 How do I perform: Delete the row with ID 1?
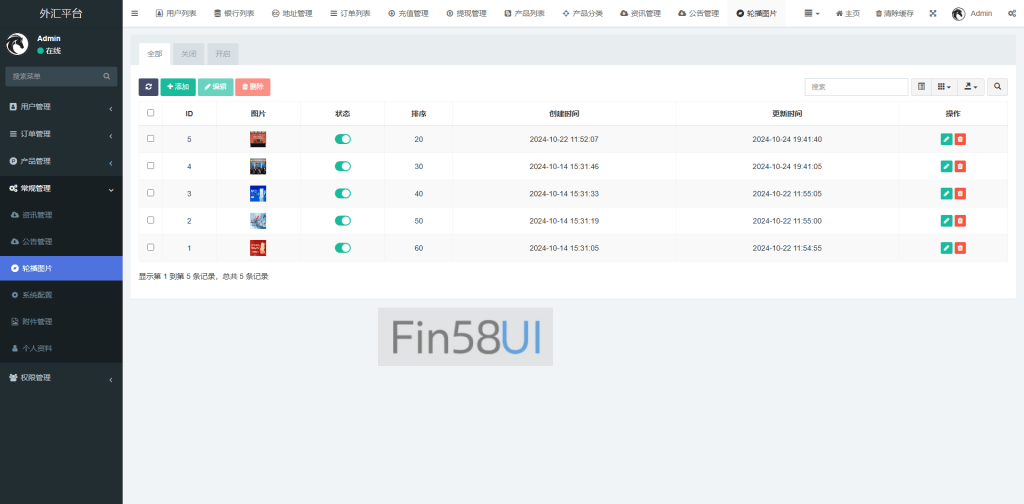click(x=960, y=248)
